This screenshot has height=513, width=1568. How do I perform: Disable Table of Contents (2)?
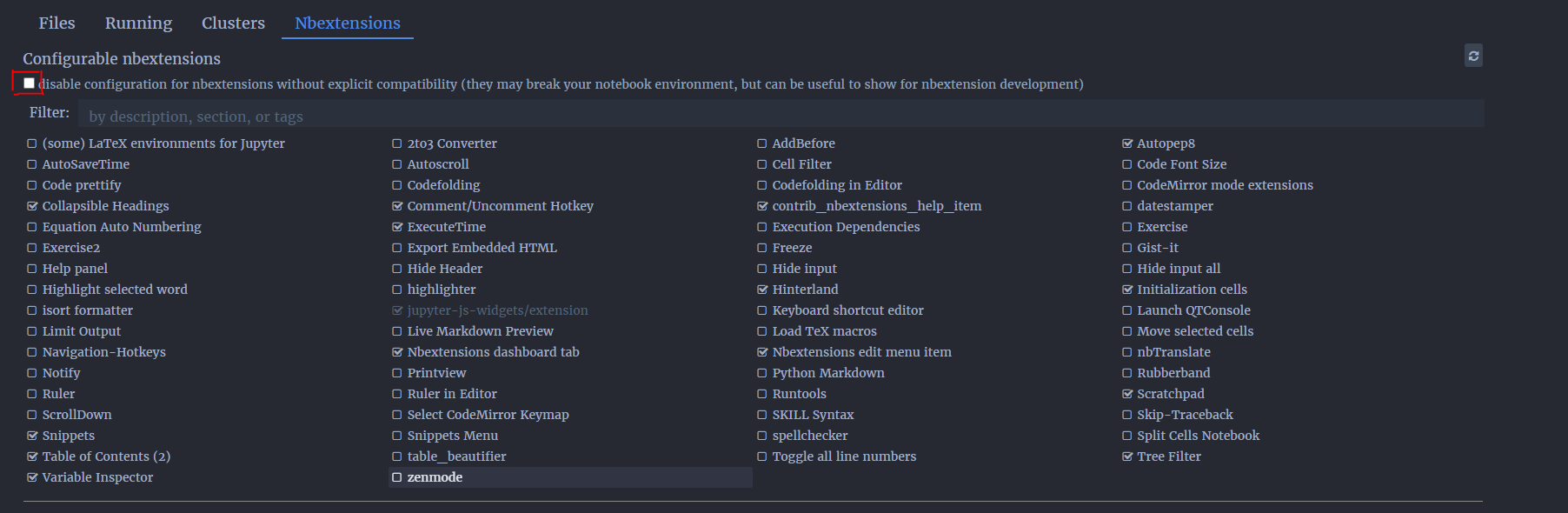coord(32,456)
